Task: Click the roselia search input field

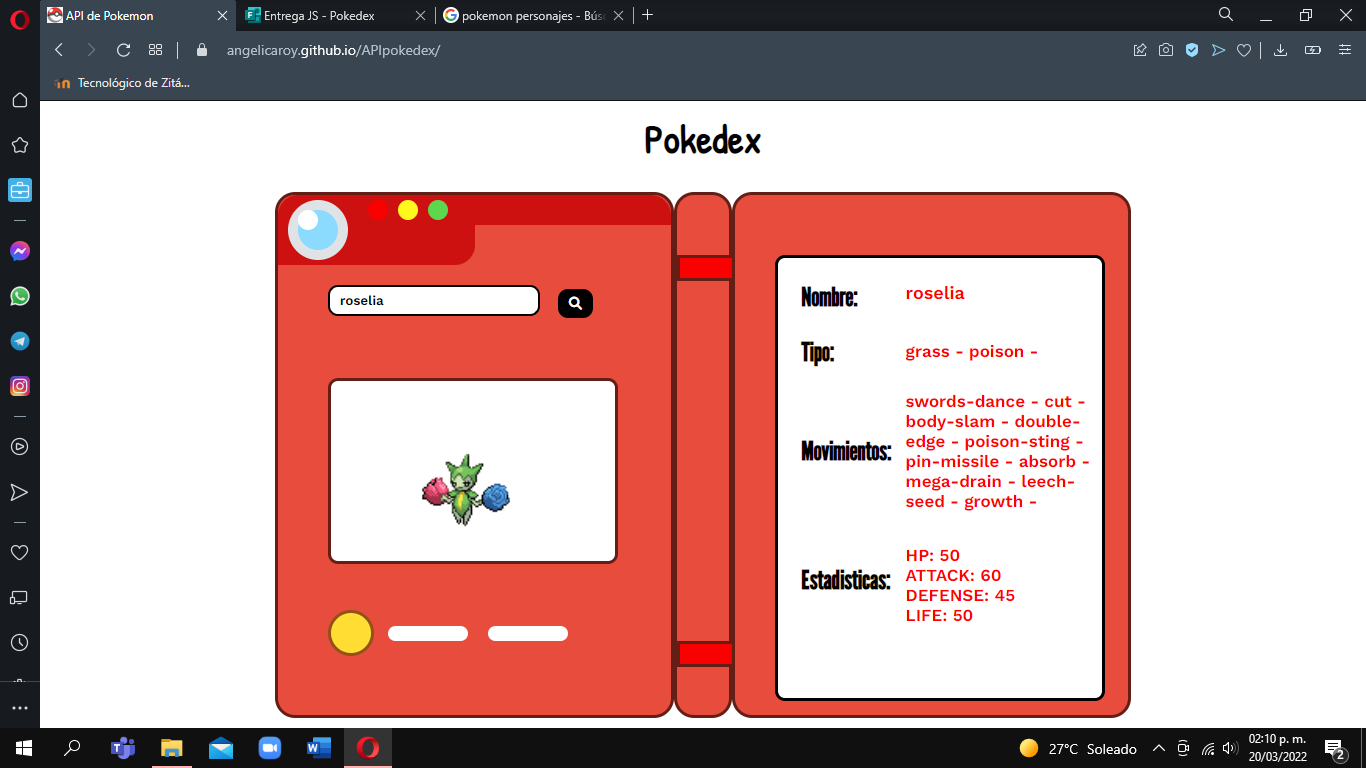Action: (x=433, y=300)
